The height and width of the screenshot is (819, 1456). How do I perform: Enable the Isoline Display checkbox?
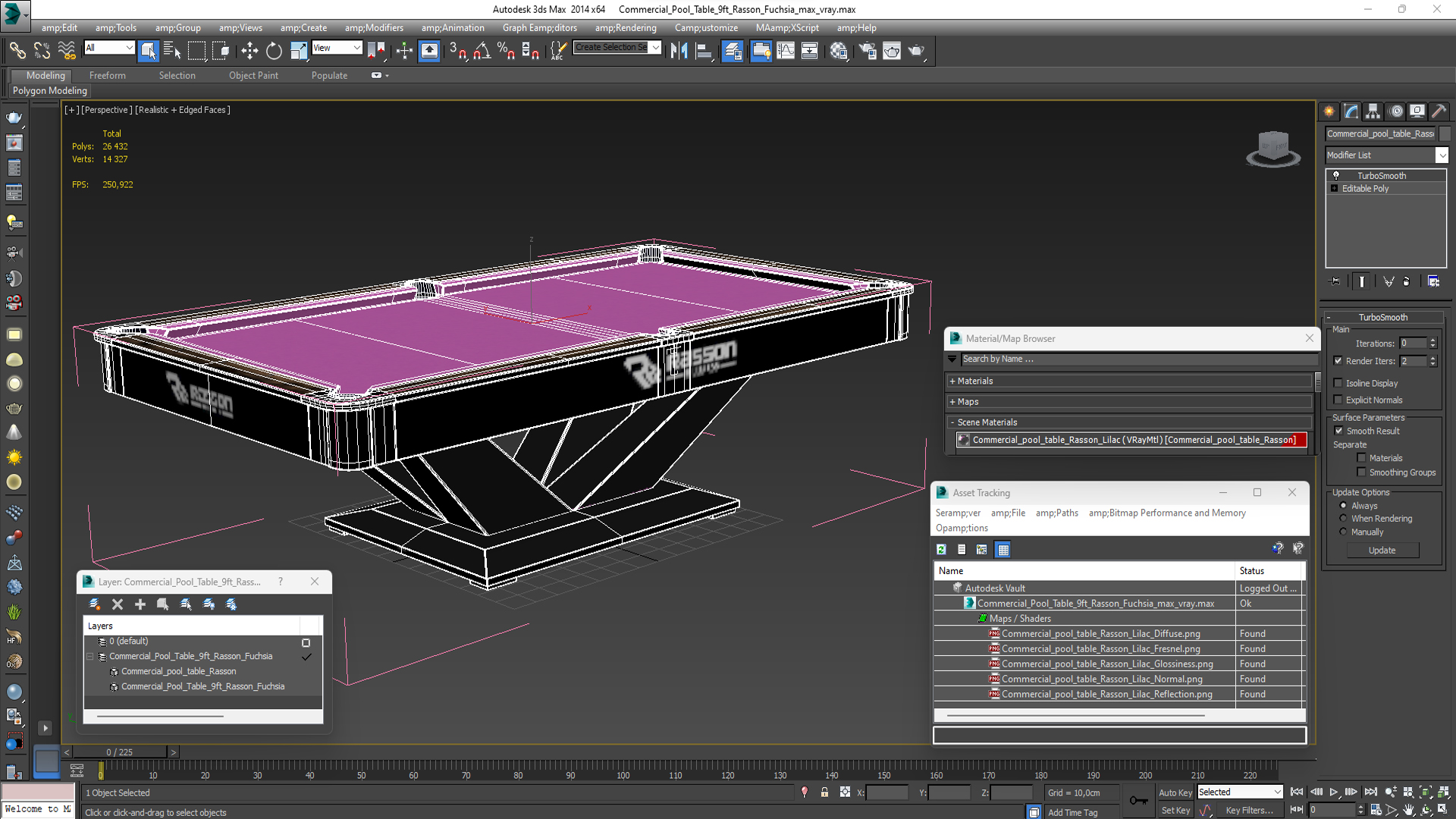coord(1338,383)
